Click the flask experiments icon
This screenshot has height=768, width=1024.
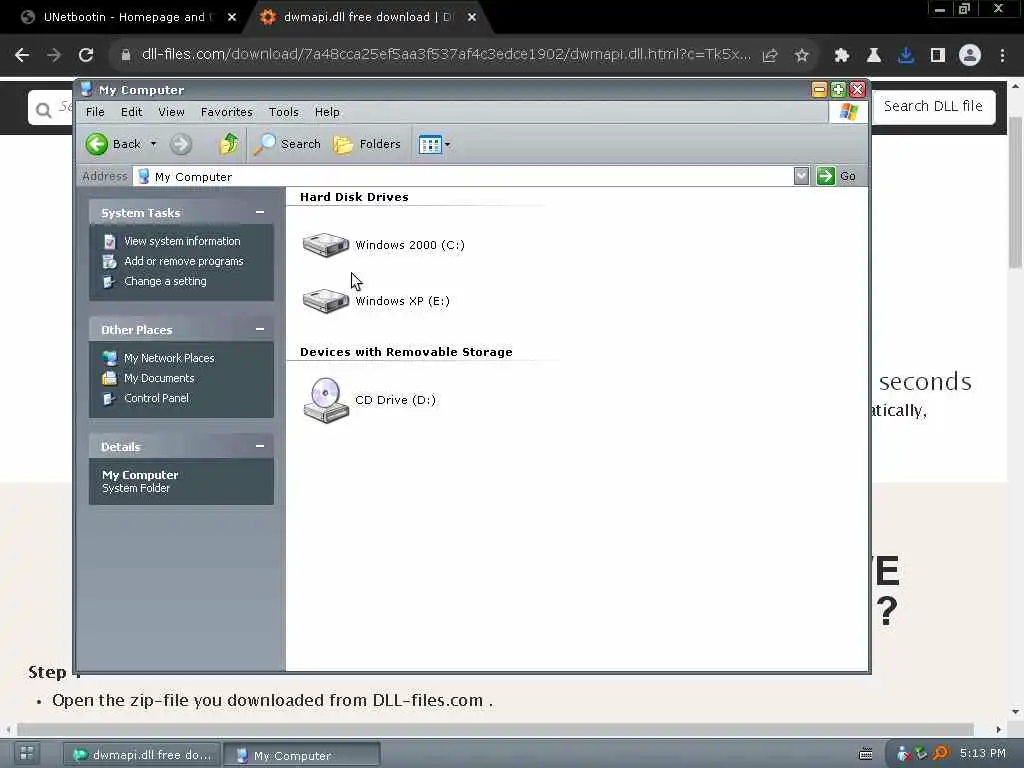click(874, 56)
